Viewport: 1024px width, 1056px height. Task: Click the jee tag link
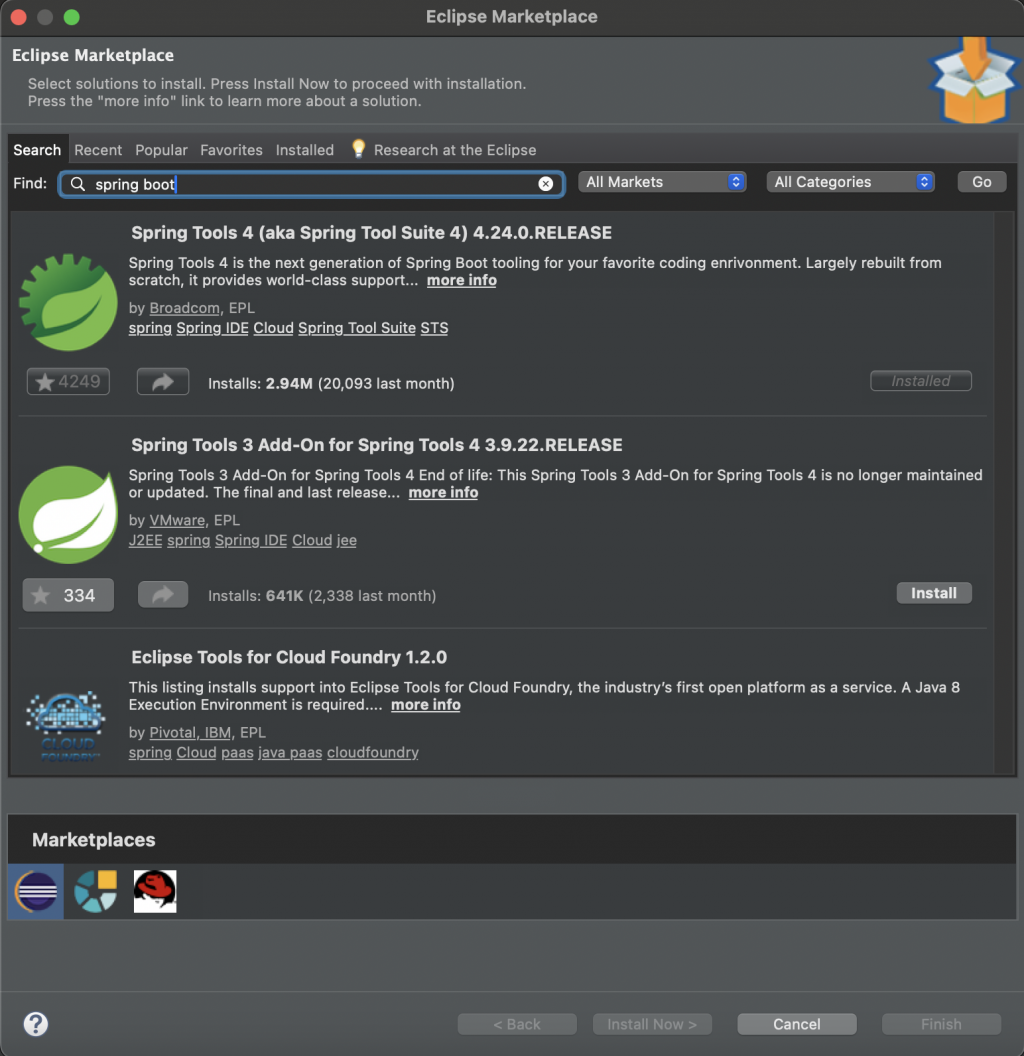(347, 540)
